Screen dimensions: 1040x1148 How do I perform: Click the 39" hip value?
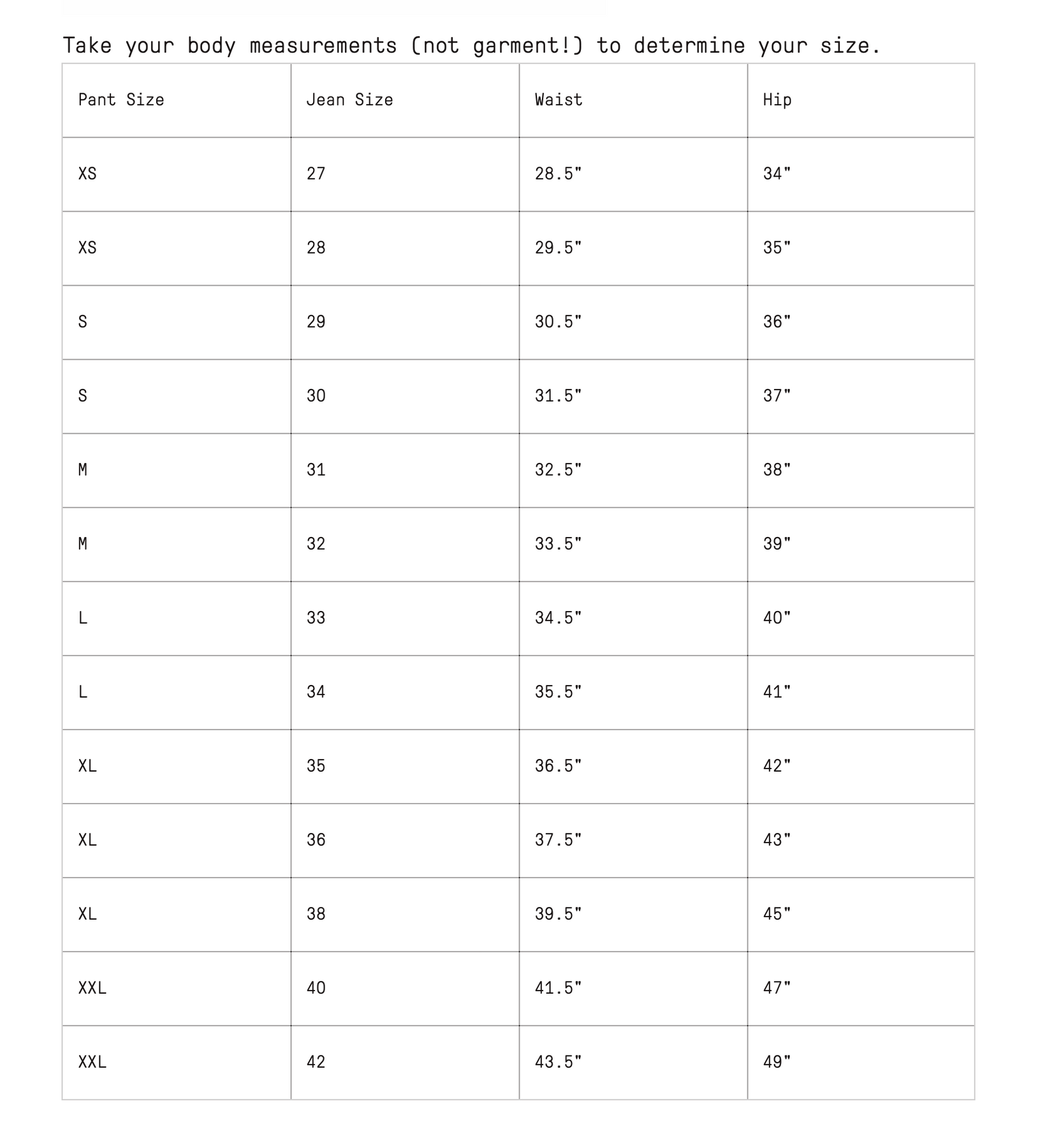777,544
